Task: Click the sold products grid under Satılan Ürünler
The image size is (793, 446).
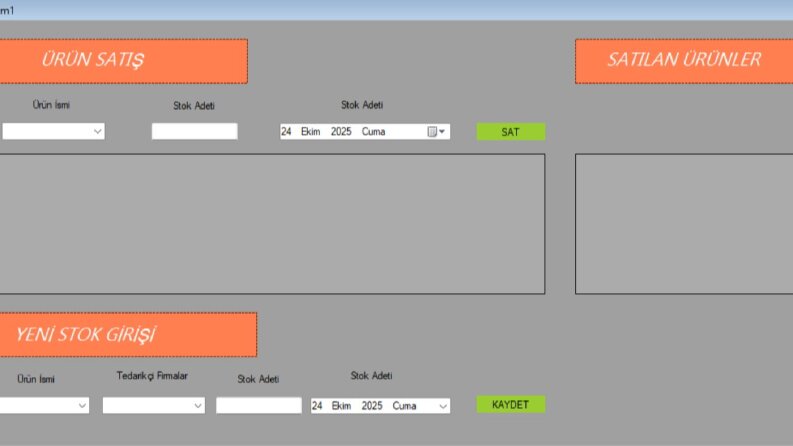Action: click(684, 224)
